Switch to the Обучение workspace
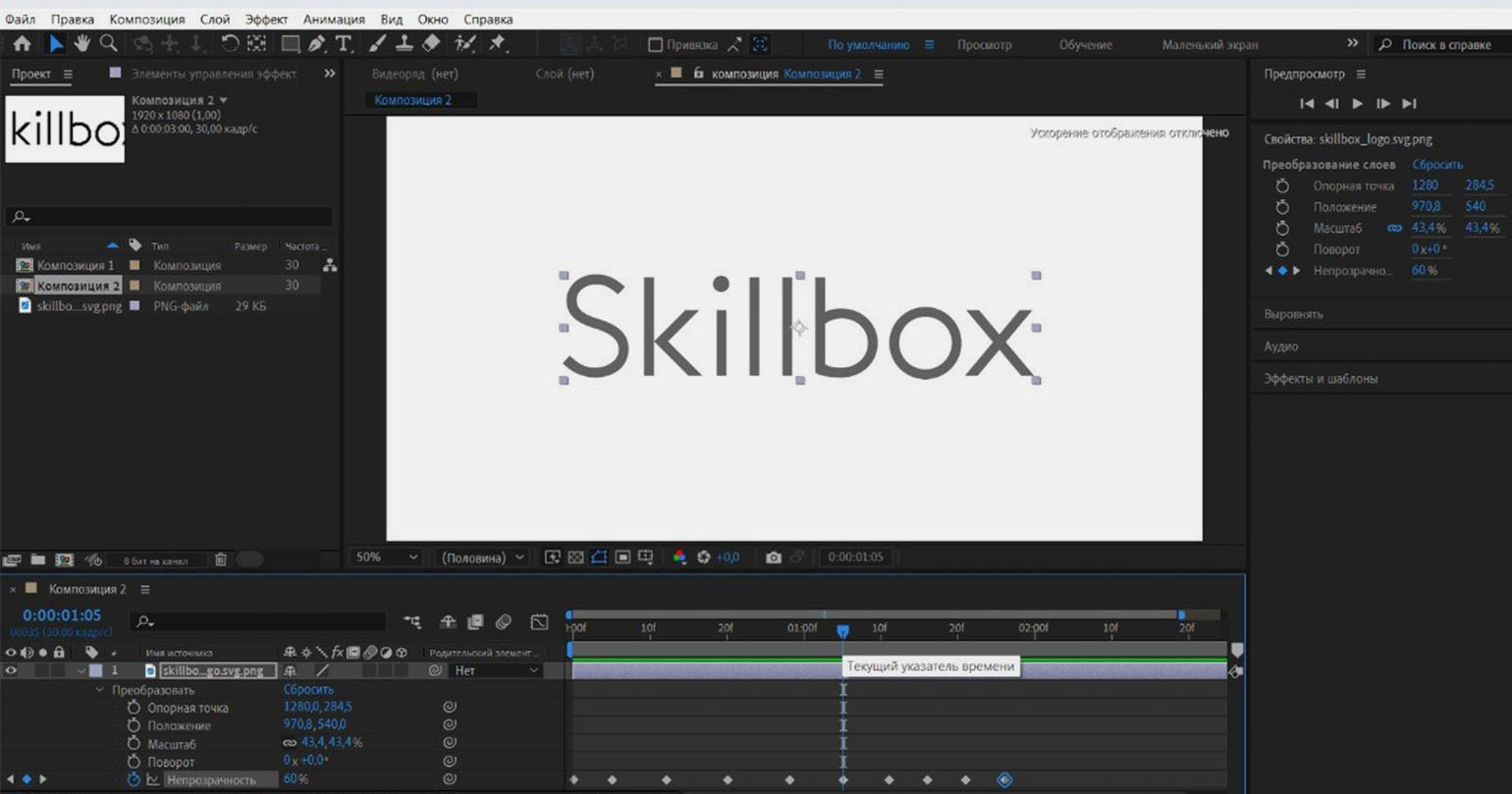Viewport: 1512px width, 794px height. click(x=1086, y=45)
